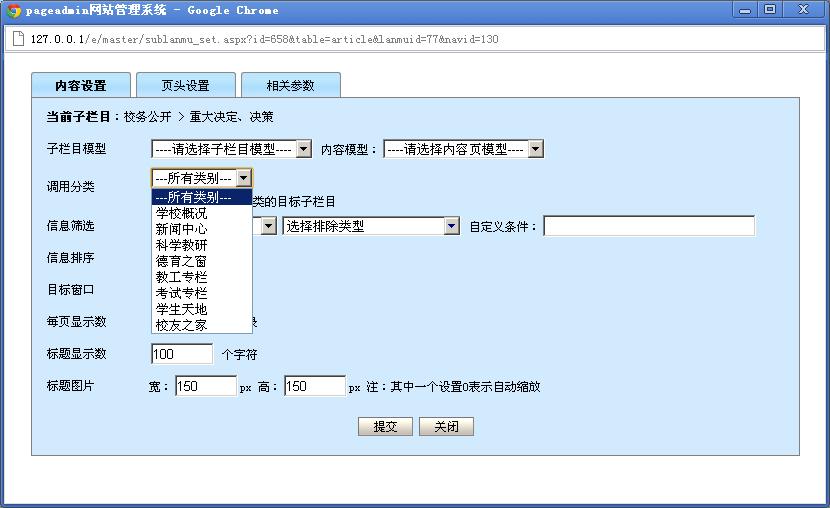This screenshot has height=508, width=830.
Task: Click the page icon in address bar
Action: click(17, 39)
